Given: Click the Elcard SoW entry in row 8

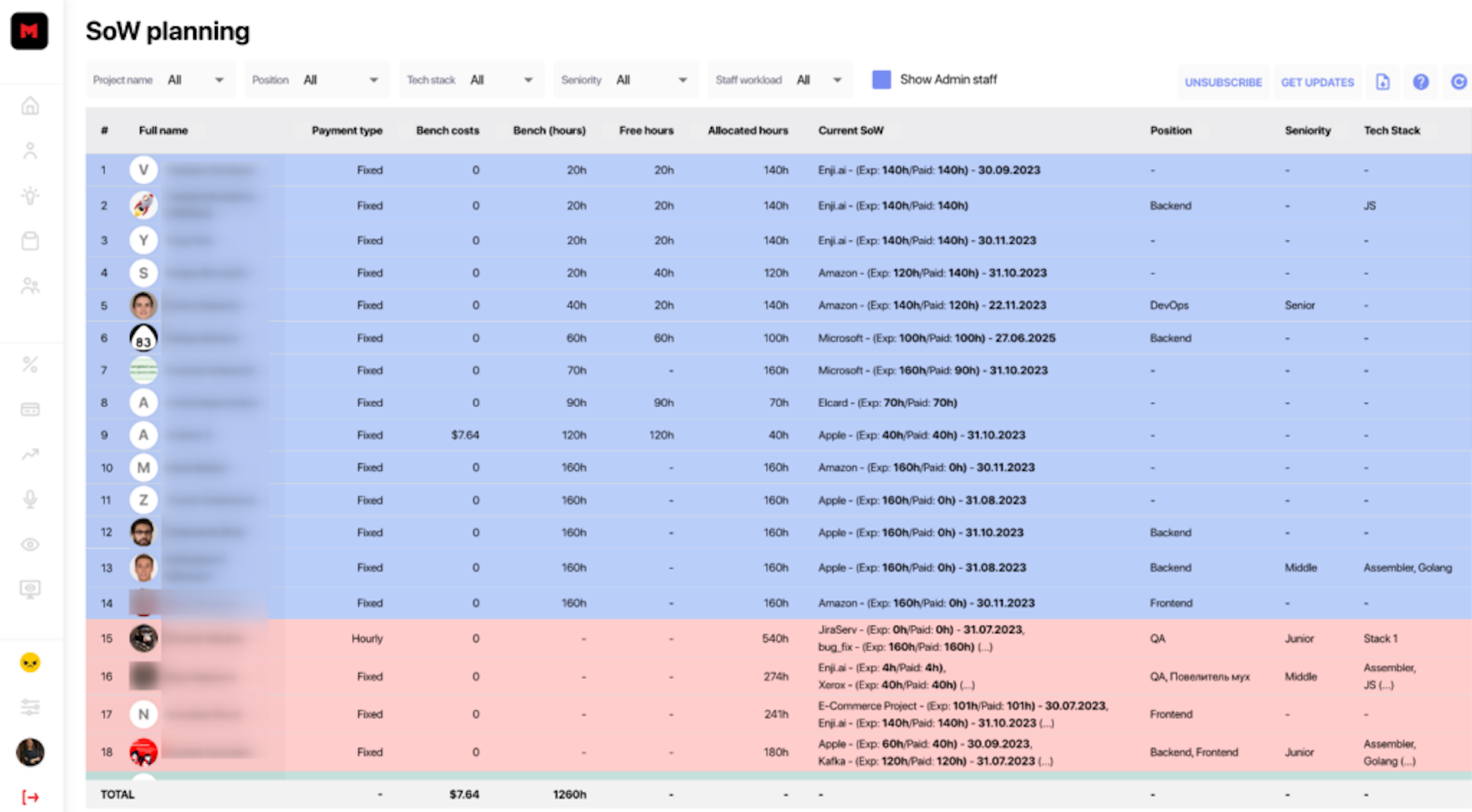Looking at the screenshot, I should pos(888,403).
